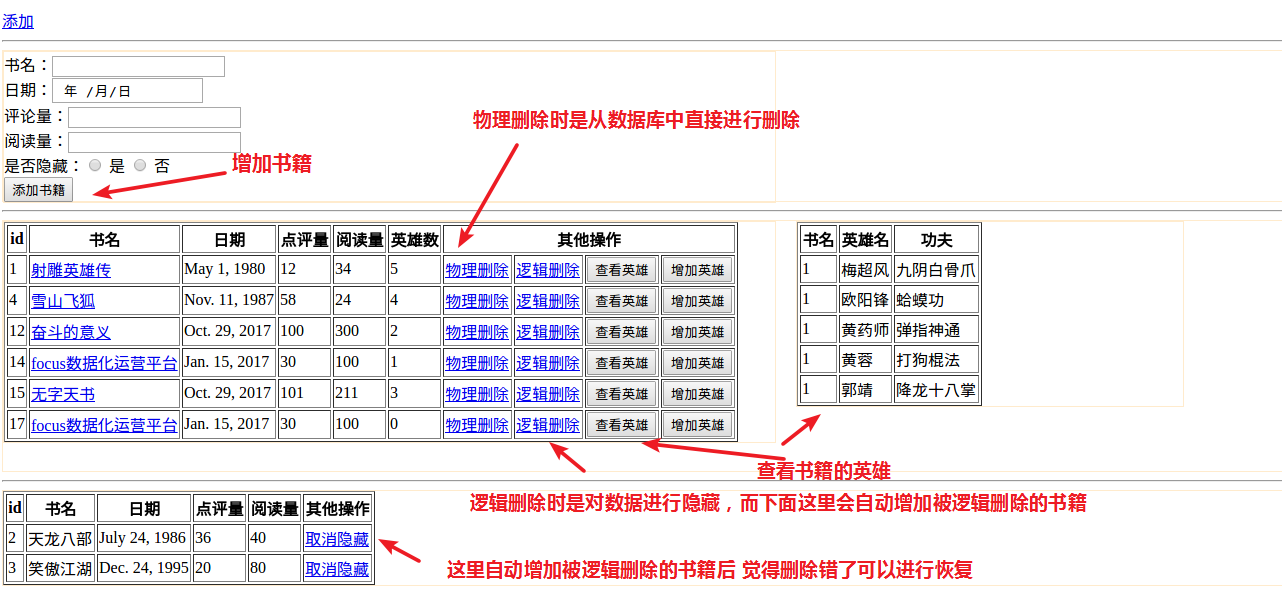Click 物理删除 for 无字天书
The width and height of the screenshot is (1282, 601).
(477, 394)
